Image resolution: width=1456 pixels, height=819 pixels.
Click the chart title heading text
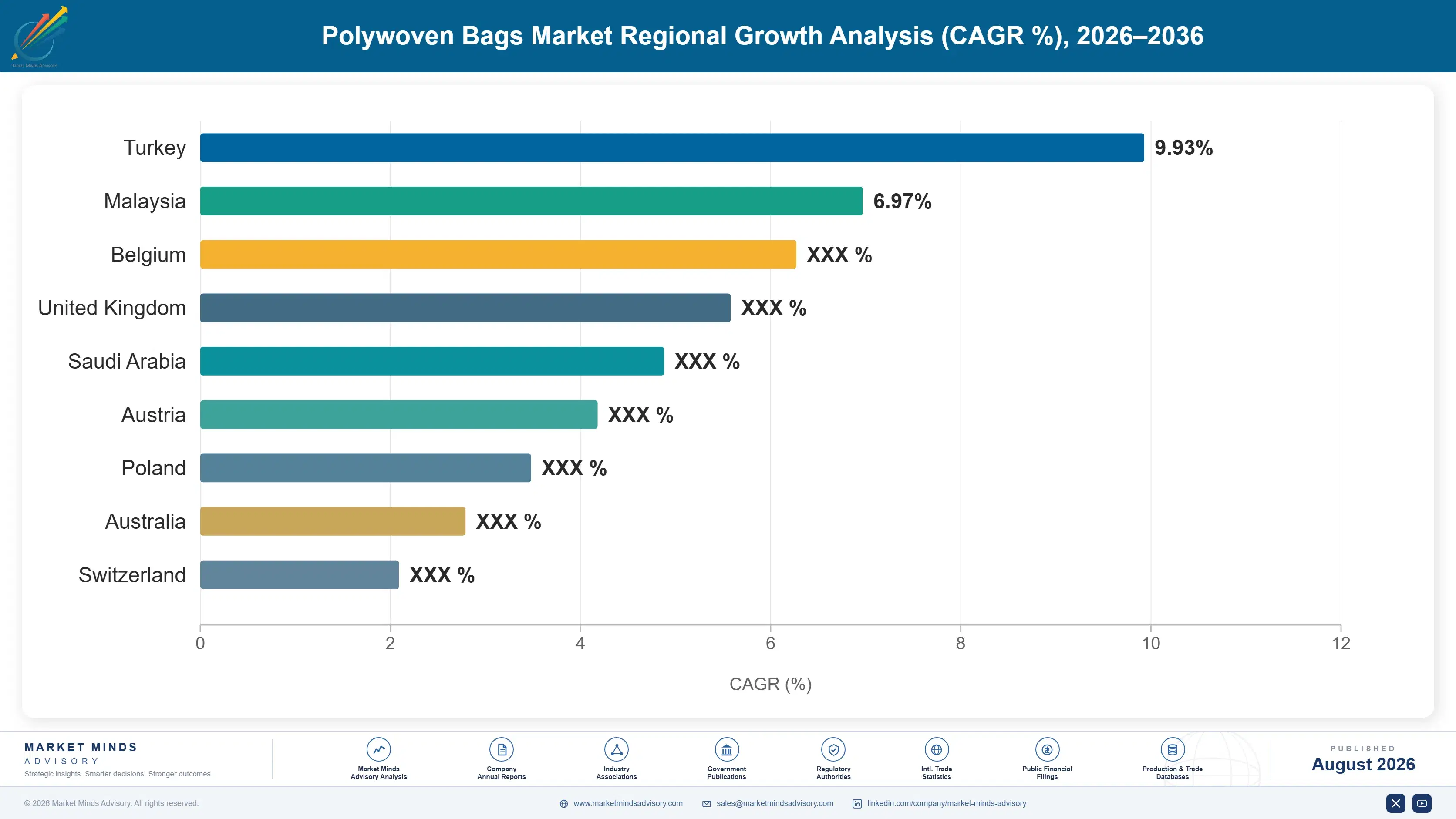[x=762, y=36]
